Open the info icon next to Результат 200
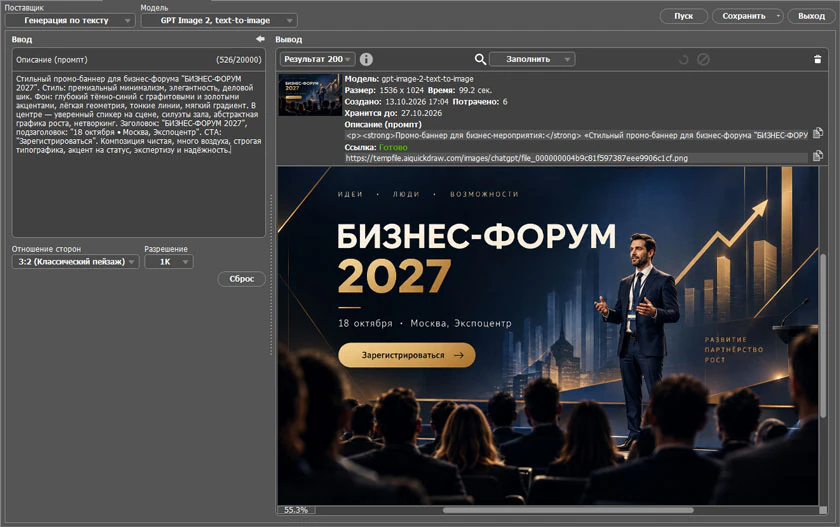The width and height of the screenshot is (840, 527). (x=366, y=59)
